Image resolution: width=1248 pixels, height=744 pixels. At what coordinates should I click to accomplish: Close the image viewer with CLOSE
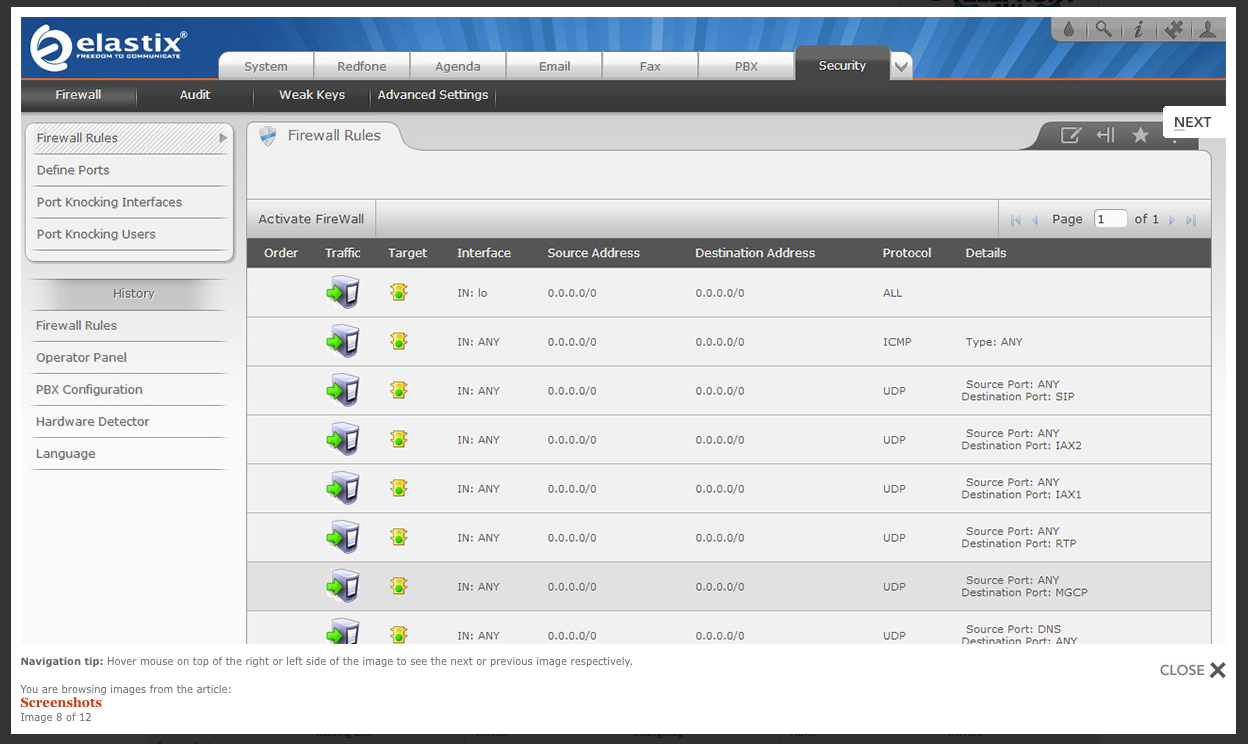pyautogui.click(x=1192, y=670)
